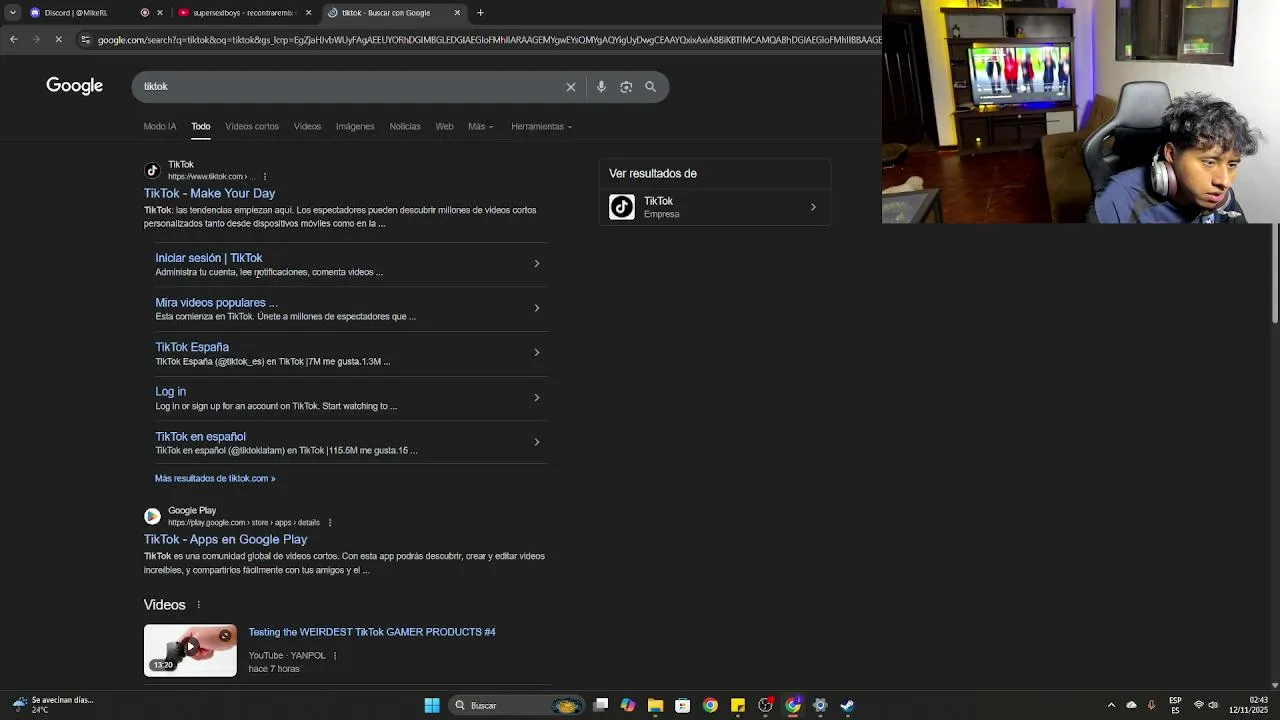
Task: Click the Google Play favicon
Action: pyautogui.click(x=152, y=516)
